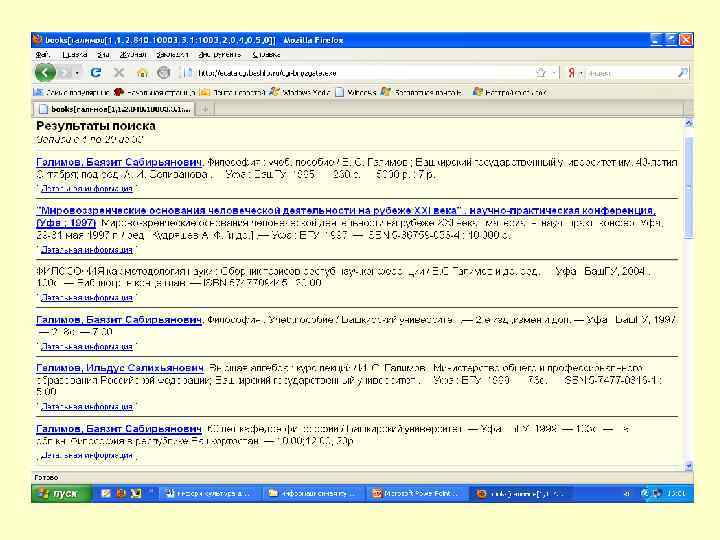Open the Bookmarks (Закладки) menu
Image resolution: width=720 pixels, height=540 pixels.
tap(172, 55)
